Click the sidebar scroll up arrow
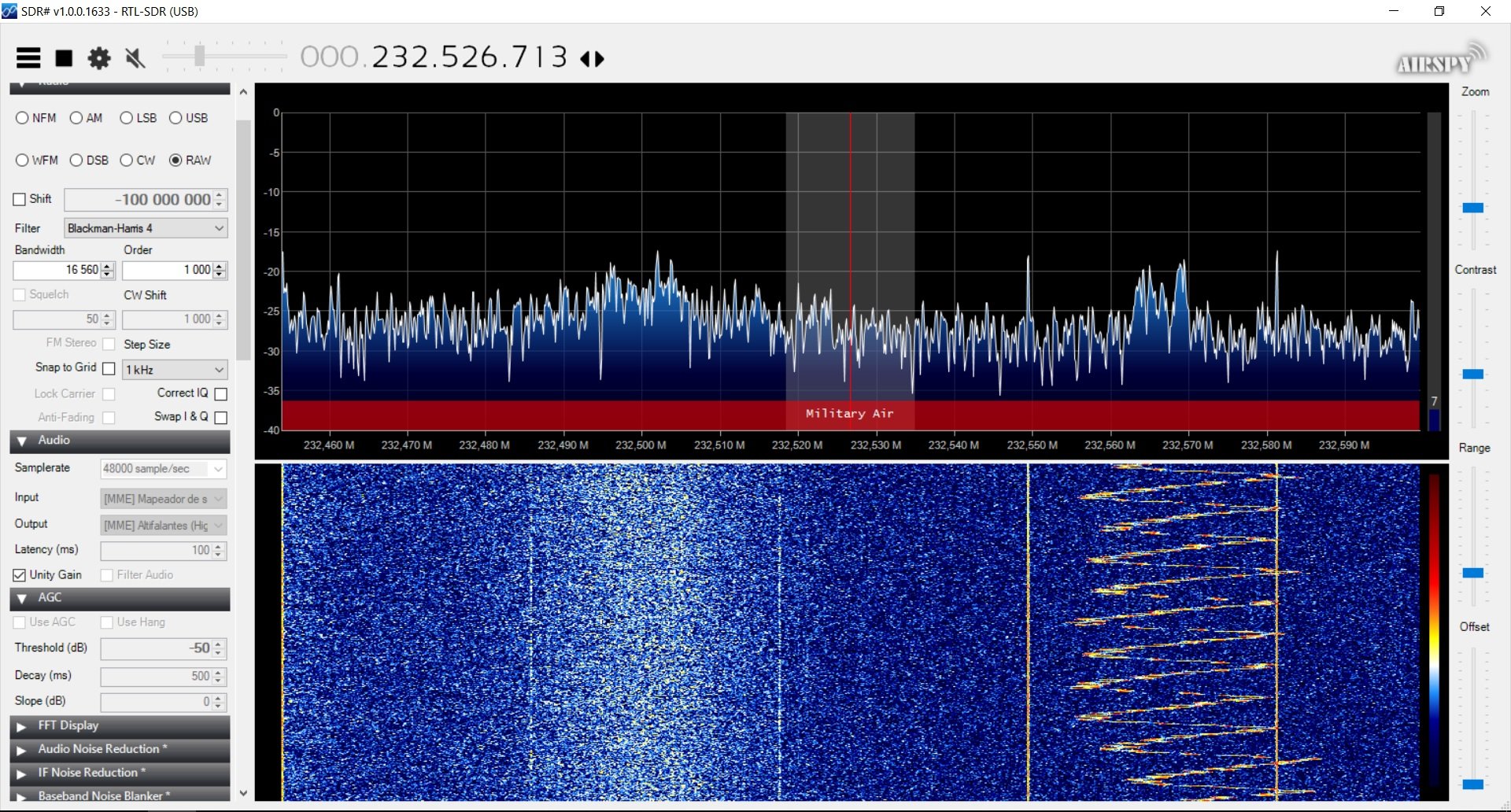The height and width of the screenshot is (812, 1511). coord(243,92)
